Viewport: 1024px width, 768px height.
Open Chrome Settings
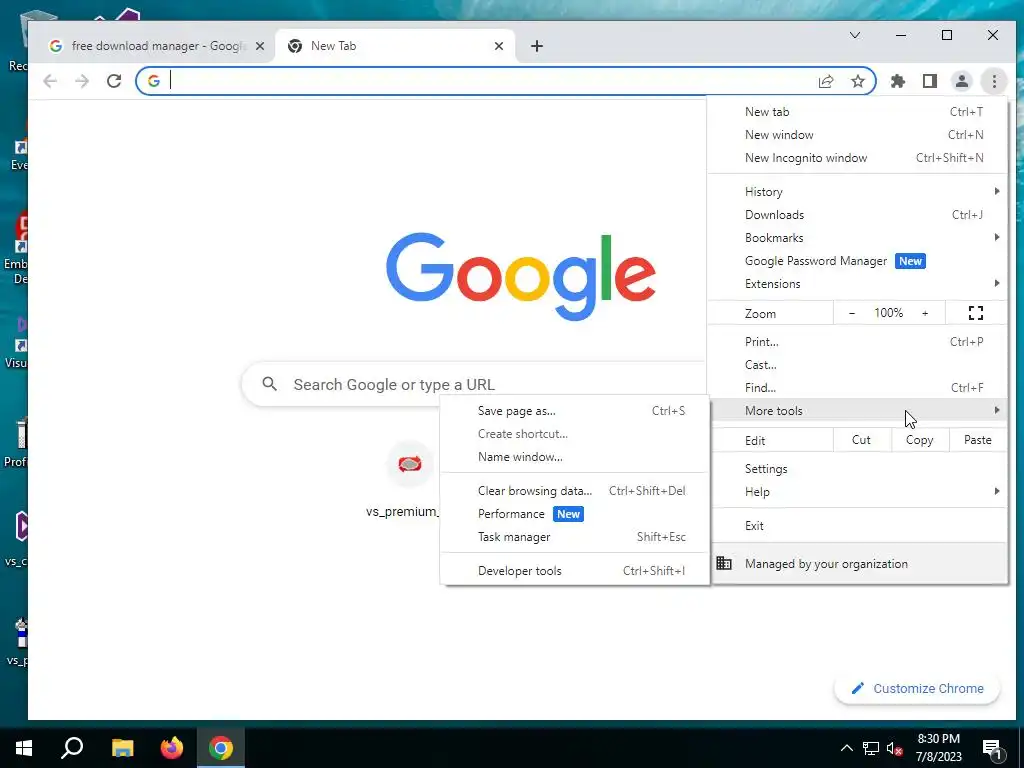pos(857,469)
